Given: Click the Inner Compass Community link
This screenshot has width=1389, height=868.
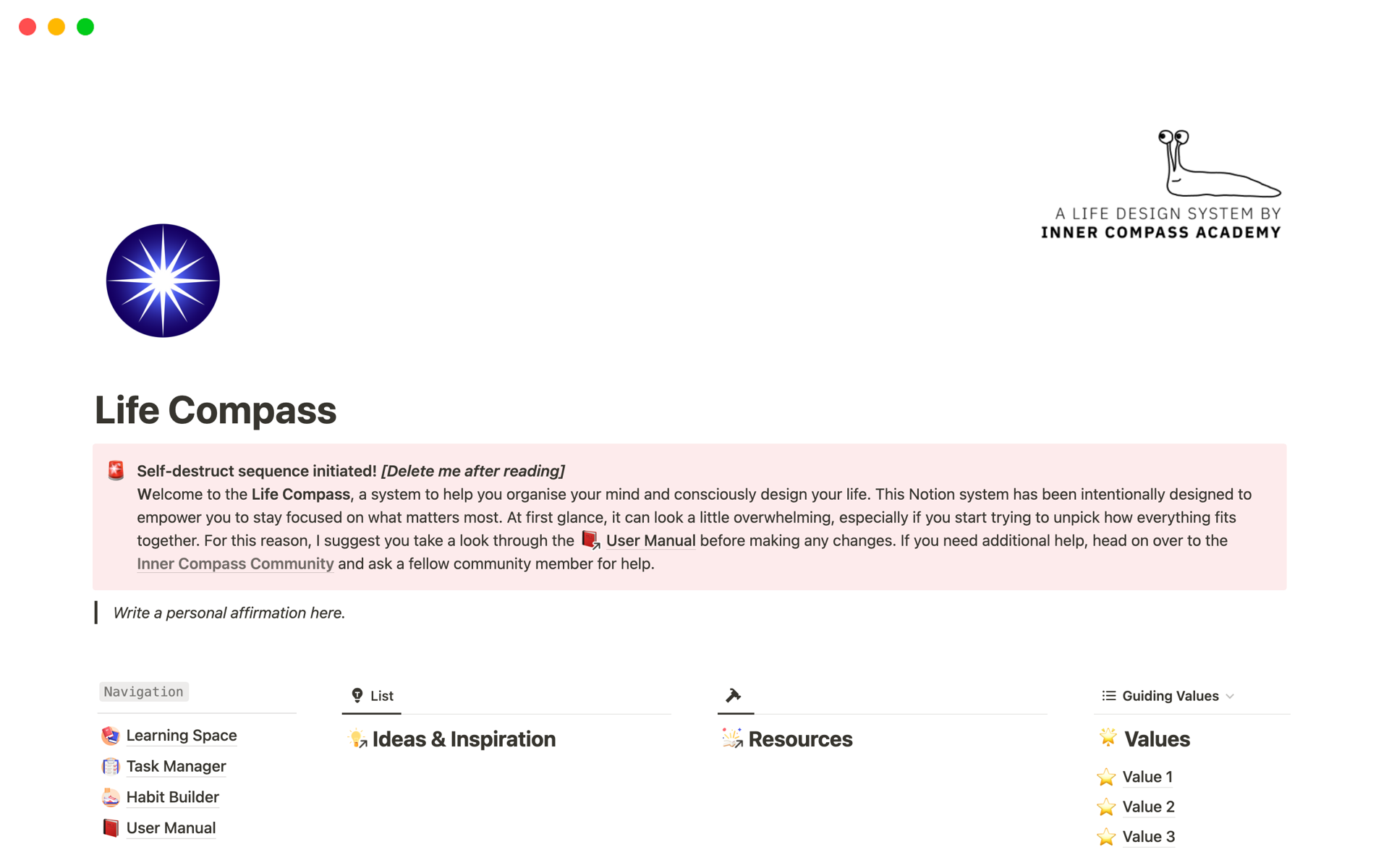Looking at the screenshot, I should (x=235, y=563).
